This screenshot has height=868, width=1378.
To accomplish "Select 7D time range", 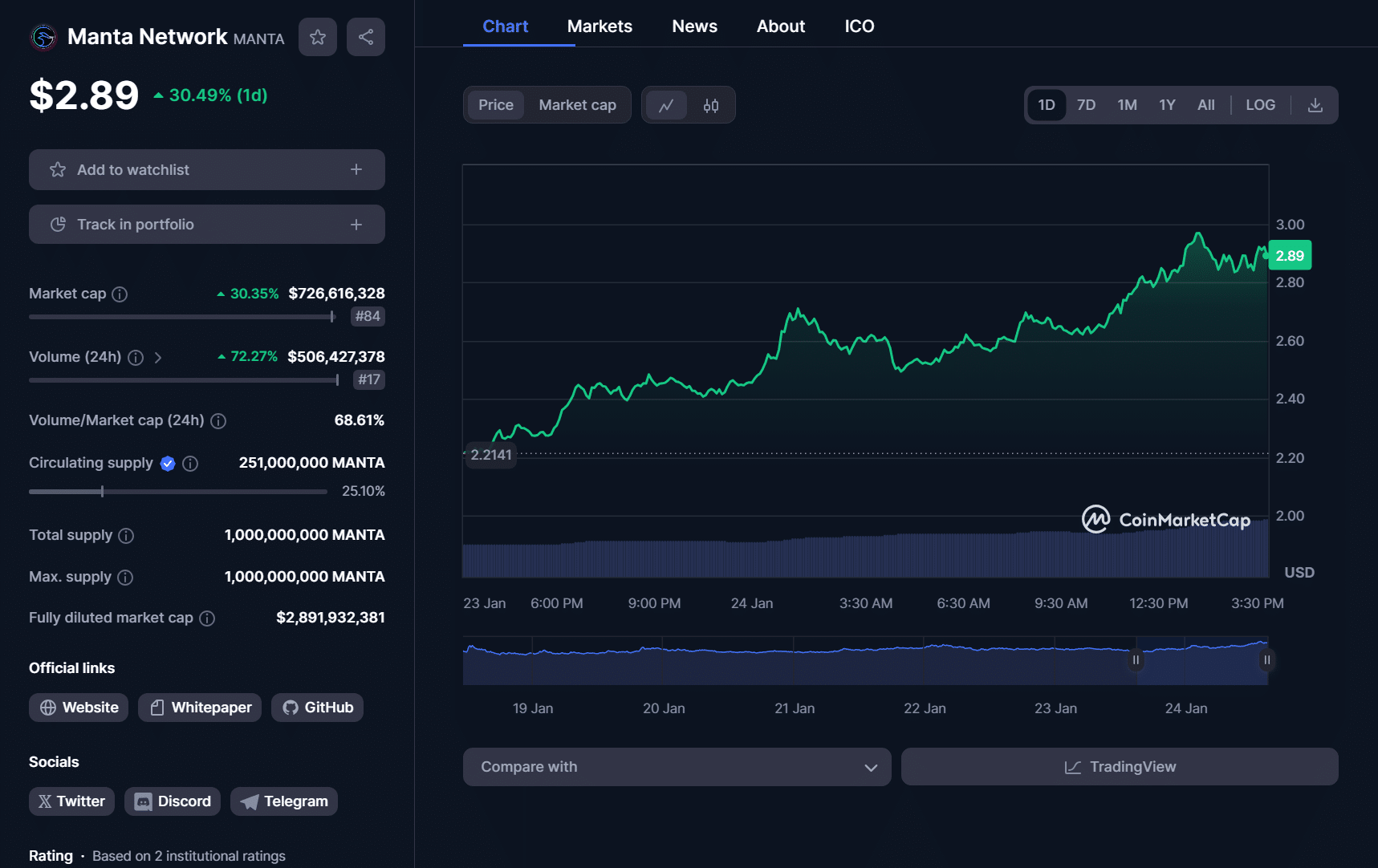I will click(1087, 105).
